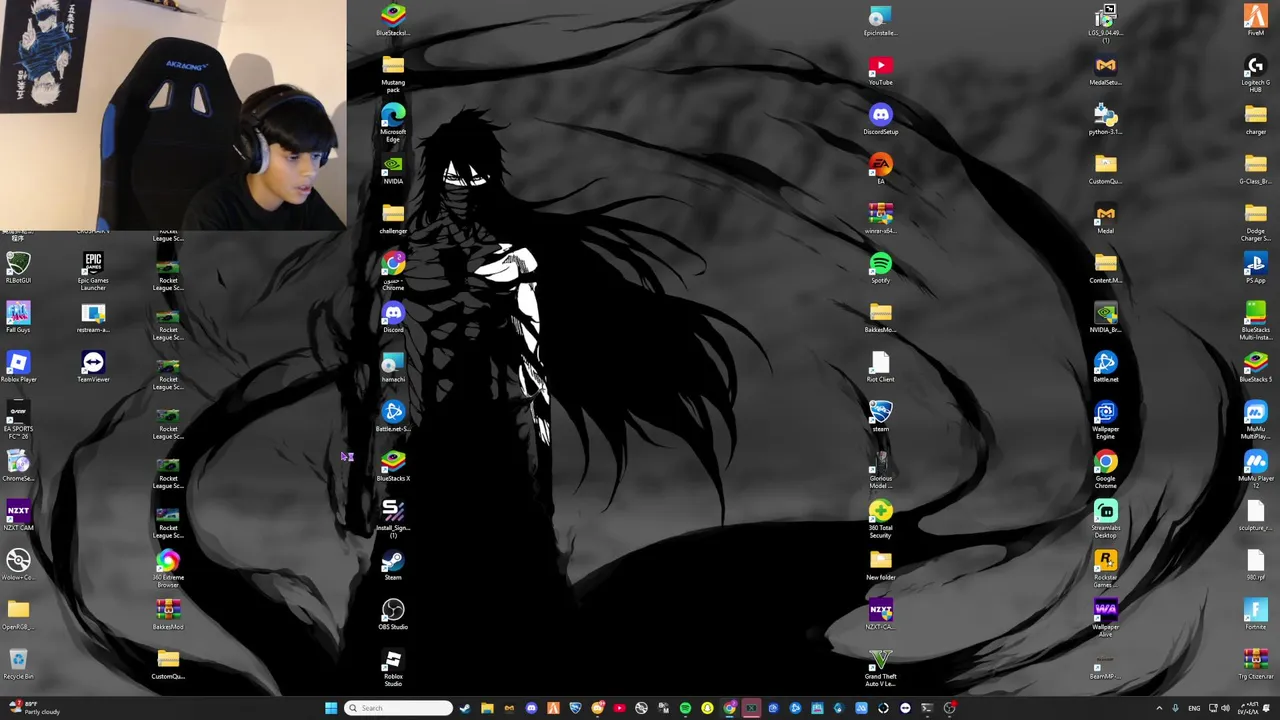Launch the EA SPORTS FC 26 shortcut
Screen dimensions: 1280x720
tap(18, 420)
